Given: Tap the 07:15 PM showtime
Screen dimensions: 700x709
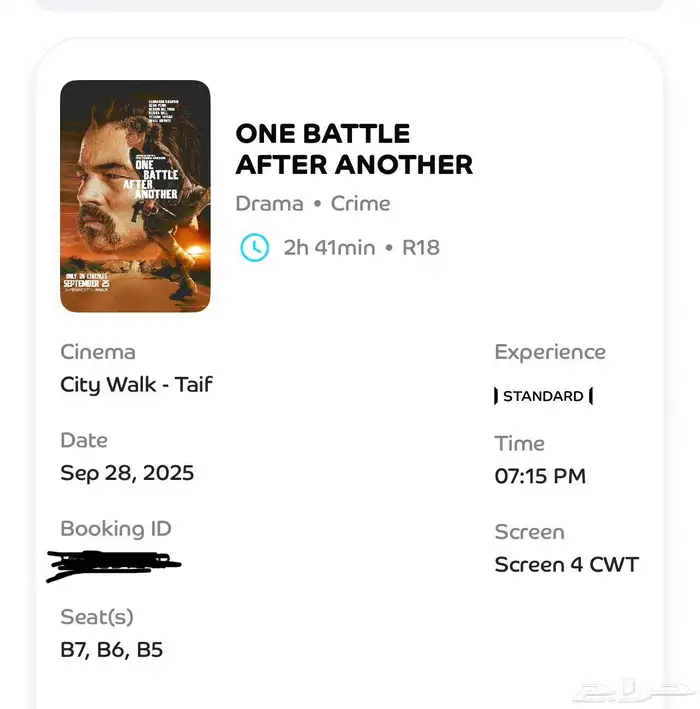Looking at the screenshot, I should tap(540, 477).
